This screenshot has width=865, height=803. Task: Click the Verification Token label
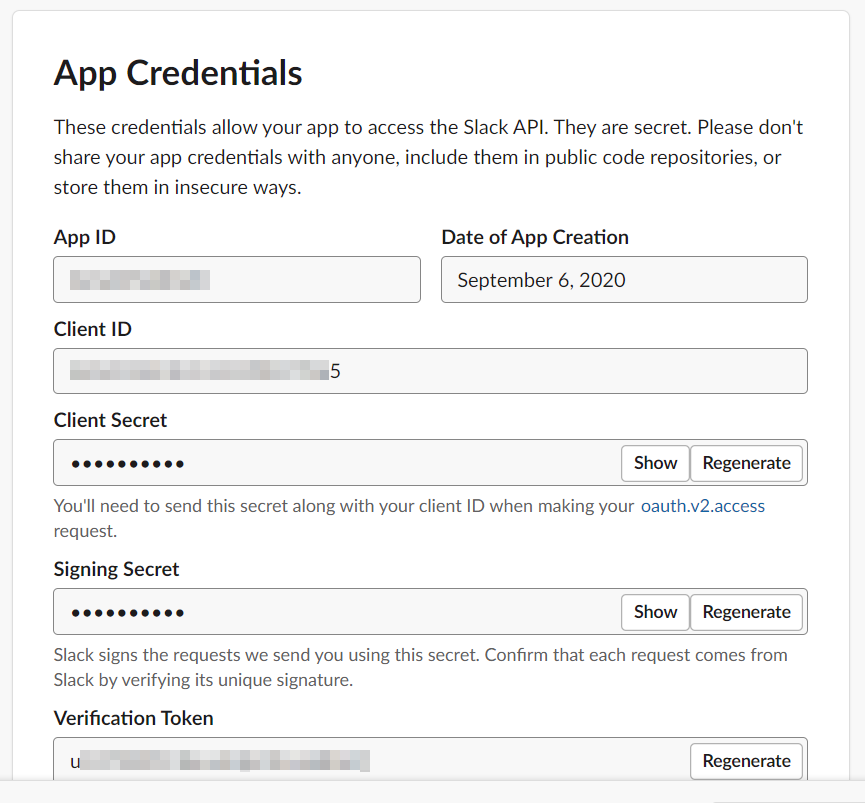pos(134,718)
